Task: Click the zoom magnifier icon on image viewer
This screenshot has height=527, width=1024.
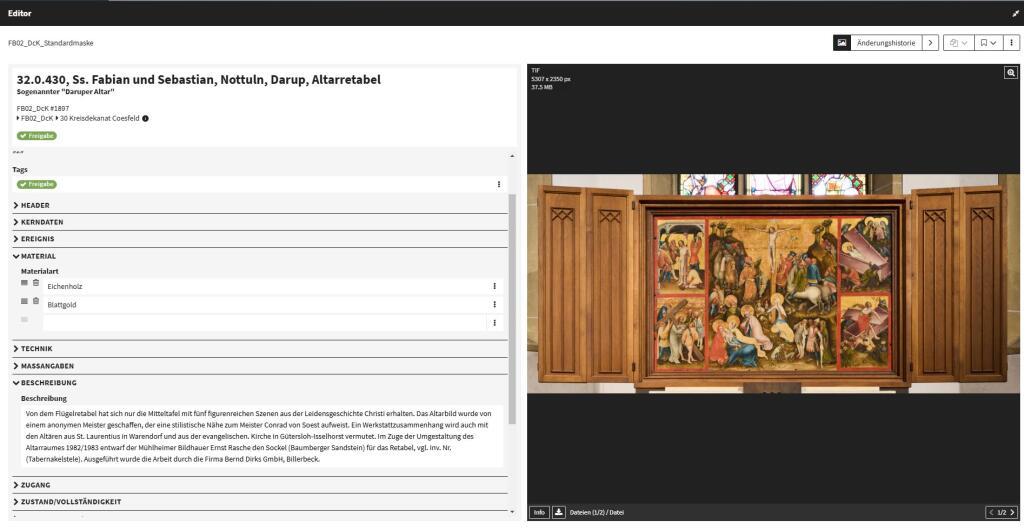Action: pos(1010,73)
